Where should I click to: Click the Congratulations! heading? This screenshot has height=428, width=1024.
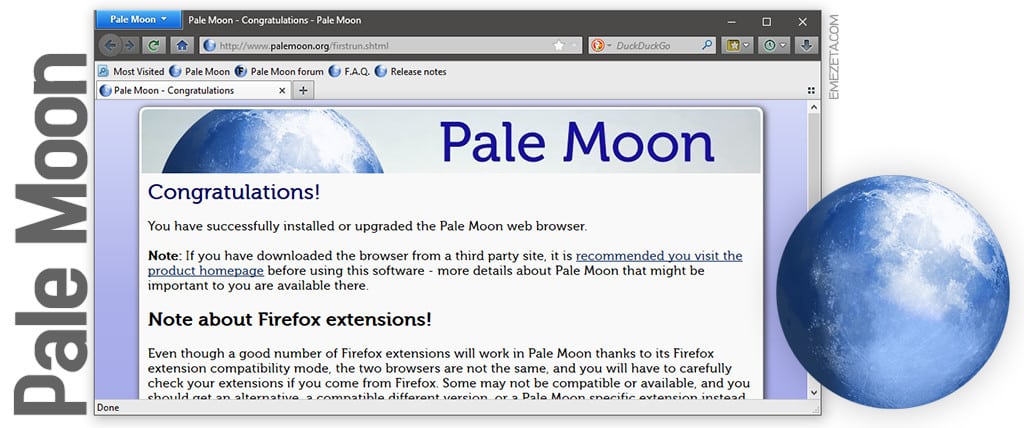[x=234, y=192]
